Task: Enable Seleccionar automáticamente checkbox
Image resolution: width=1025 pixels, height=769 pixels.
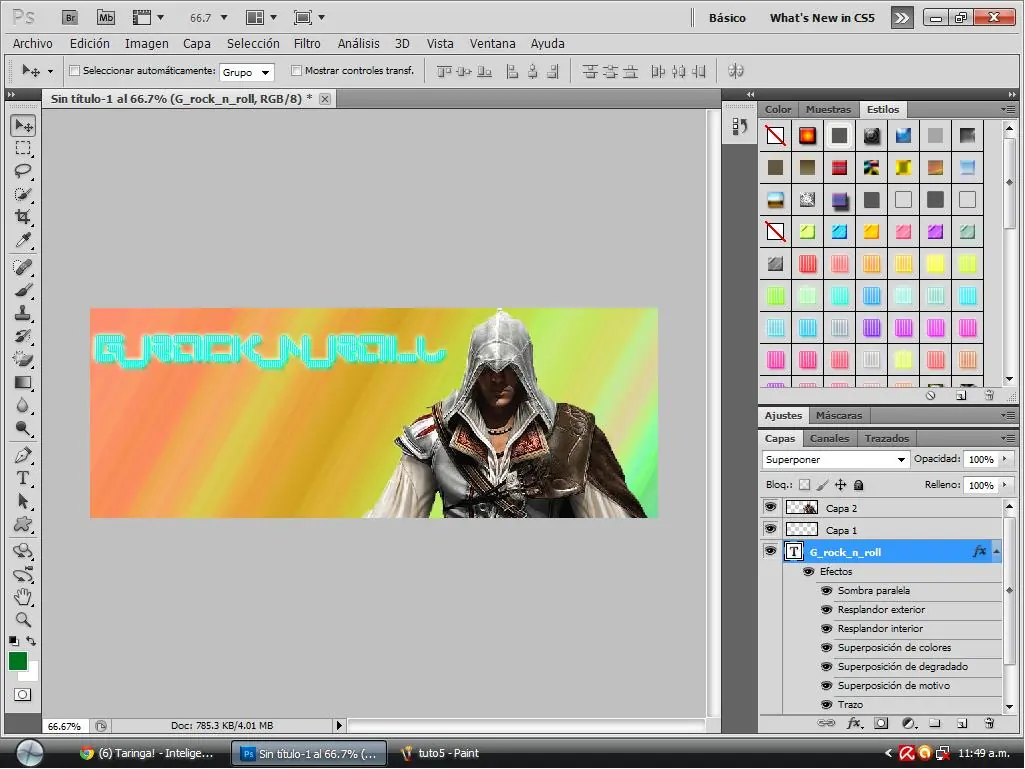Action: coord(75,71)
